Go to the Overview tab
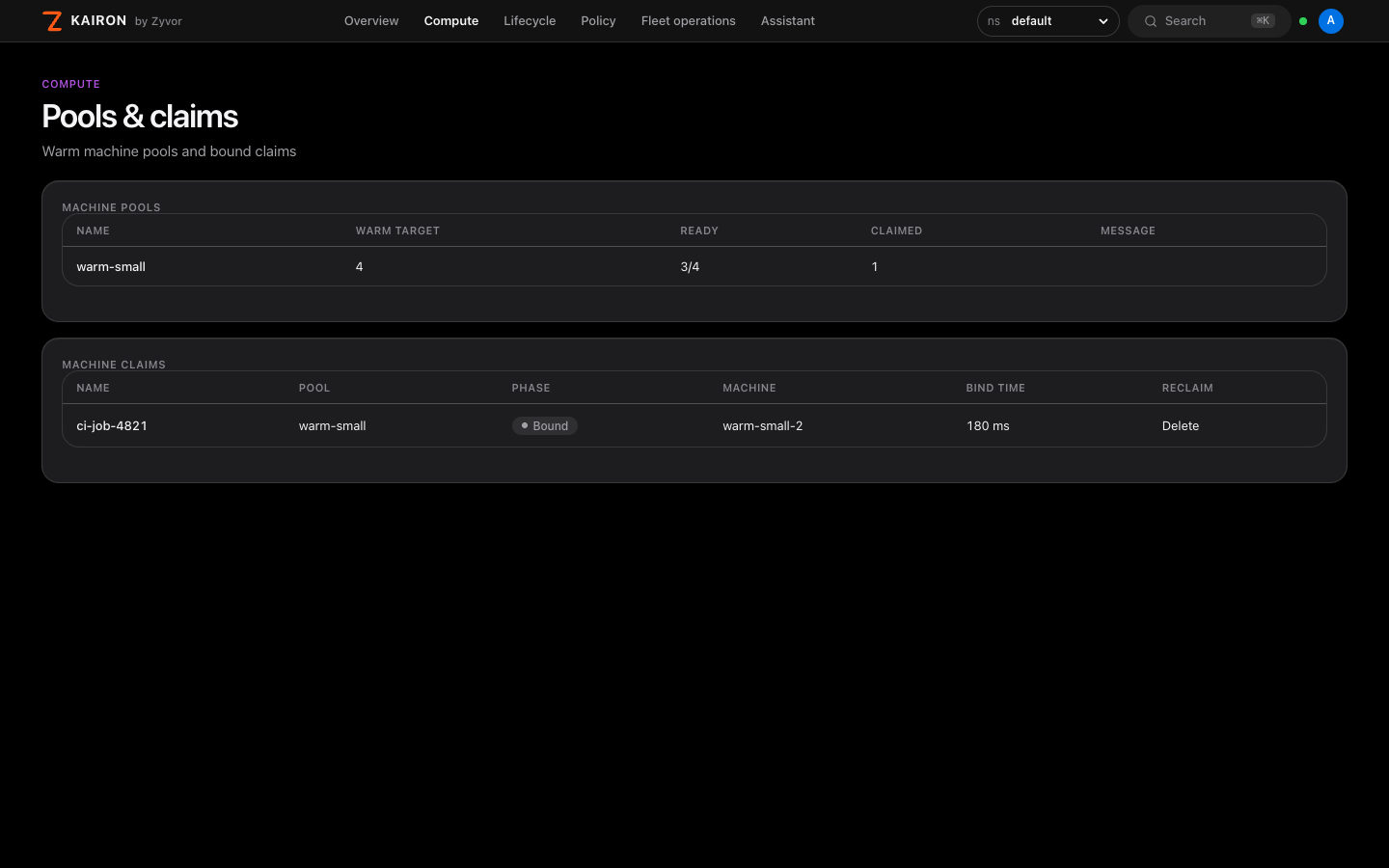 (x=371, y=21)
